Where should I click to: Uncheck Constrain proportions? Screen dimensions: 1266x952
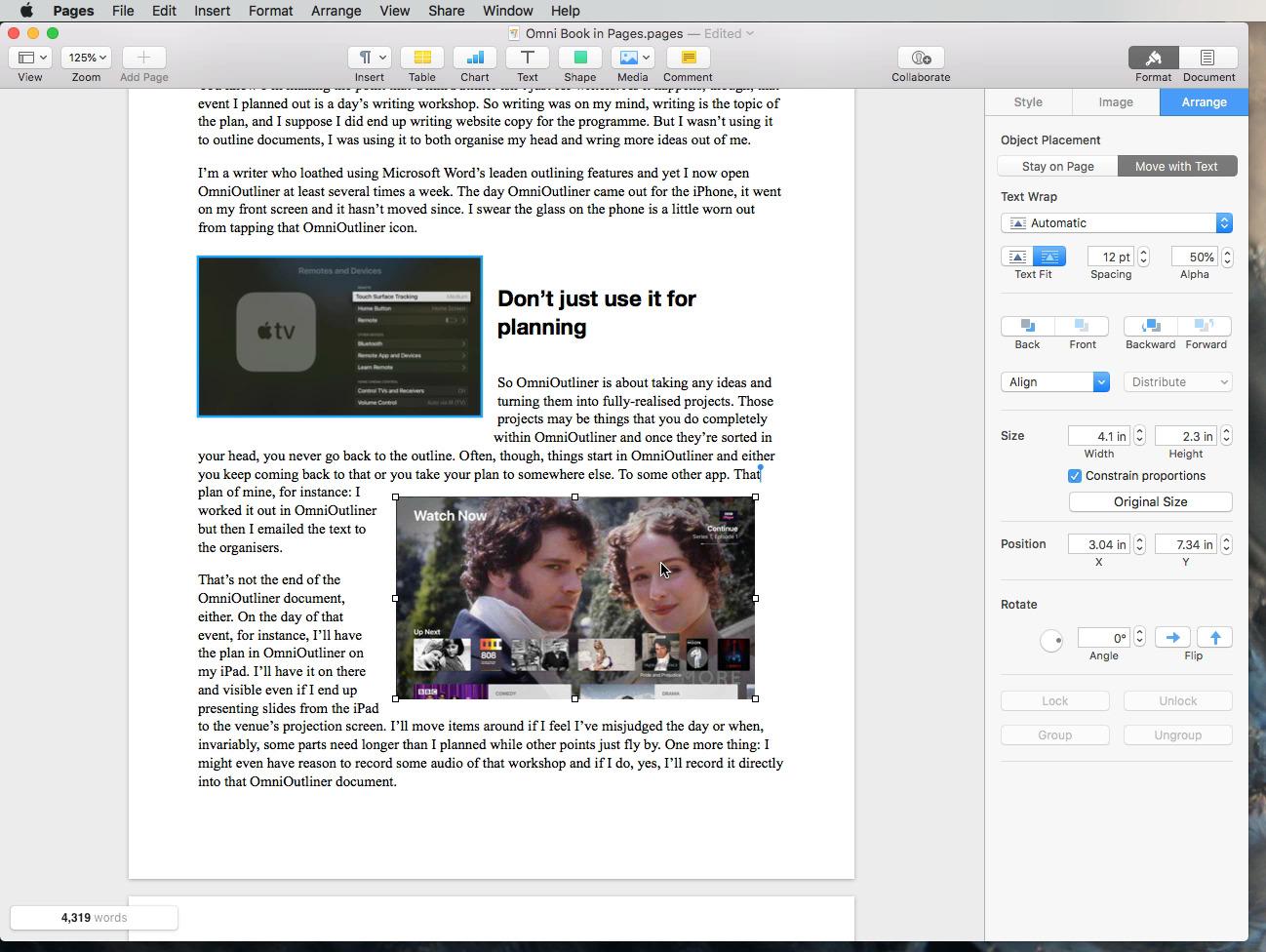1075,476
